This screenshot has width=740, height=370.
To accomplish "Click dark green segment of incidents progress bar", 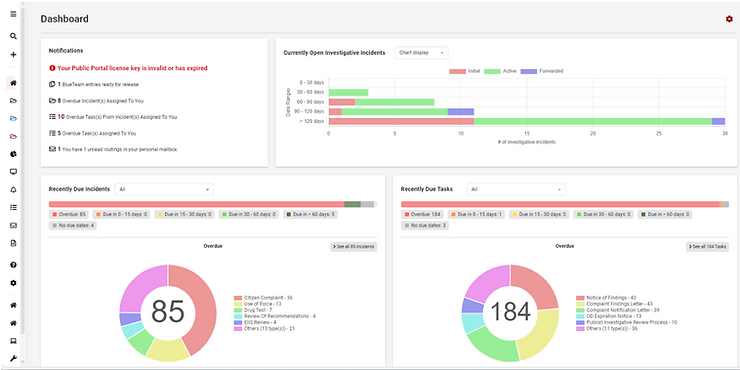I will point(353,204).
